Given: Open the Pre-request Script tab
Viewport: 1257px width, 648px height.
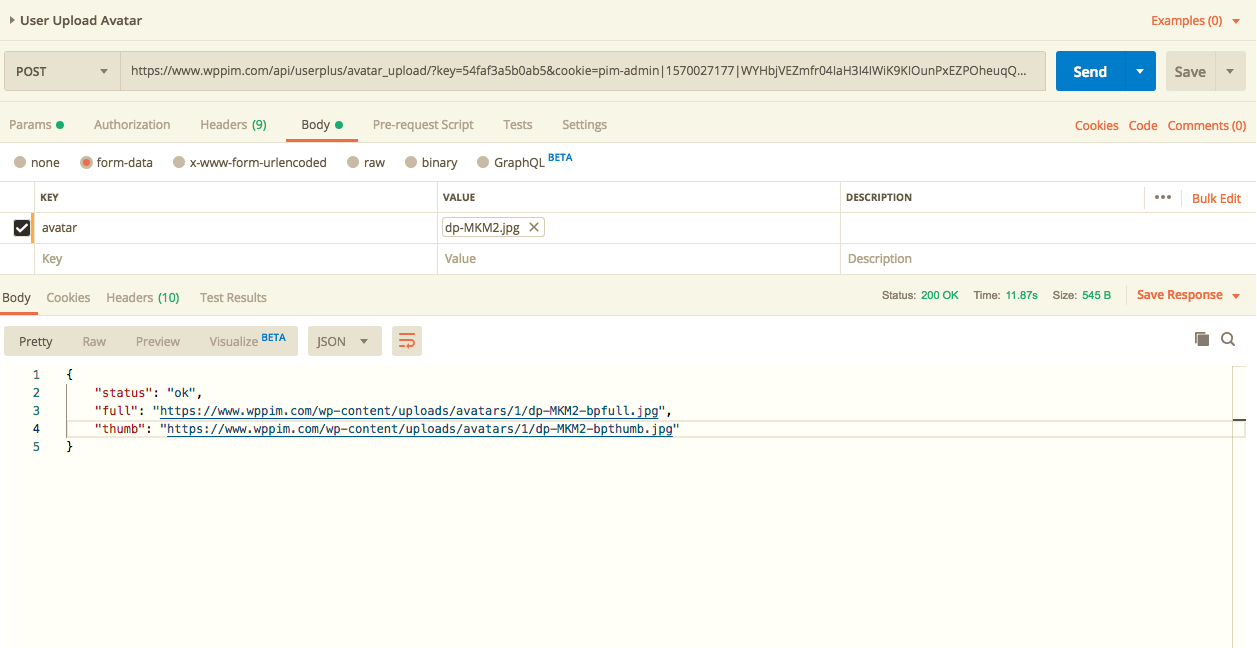Looking at the screenshot, I should [423, 124].
